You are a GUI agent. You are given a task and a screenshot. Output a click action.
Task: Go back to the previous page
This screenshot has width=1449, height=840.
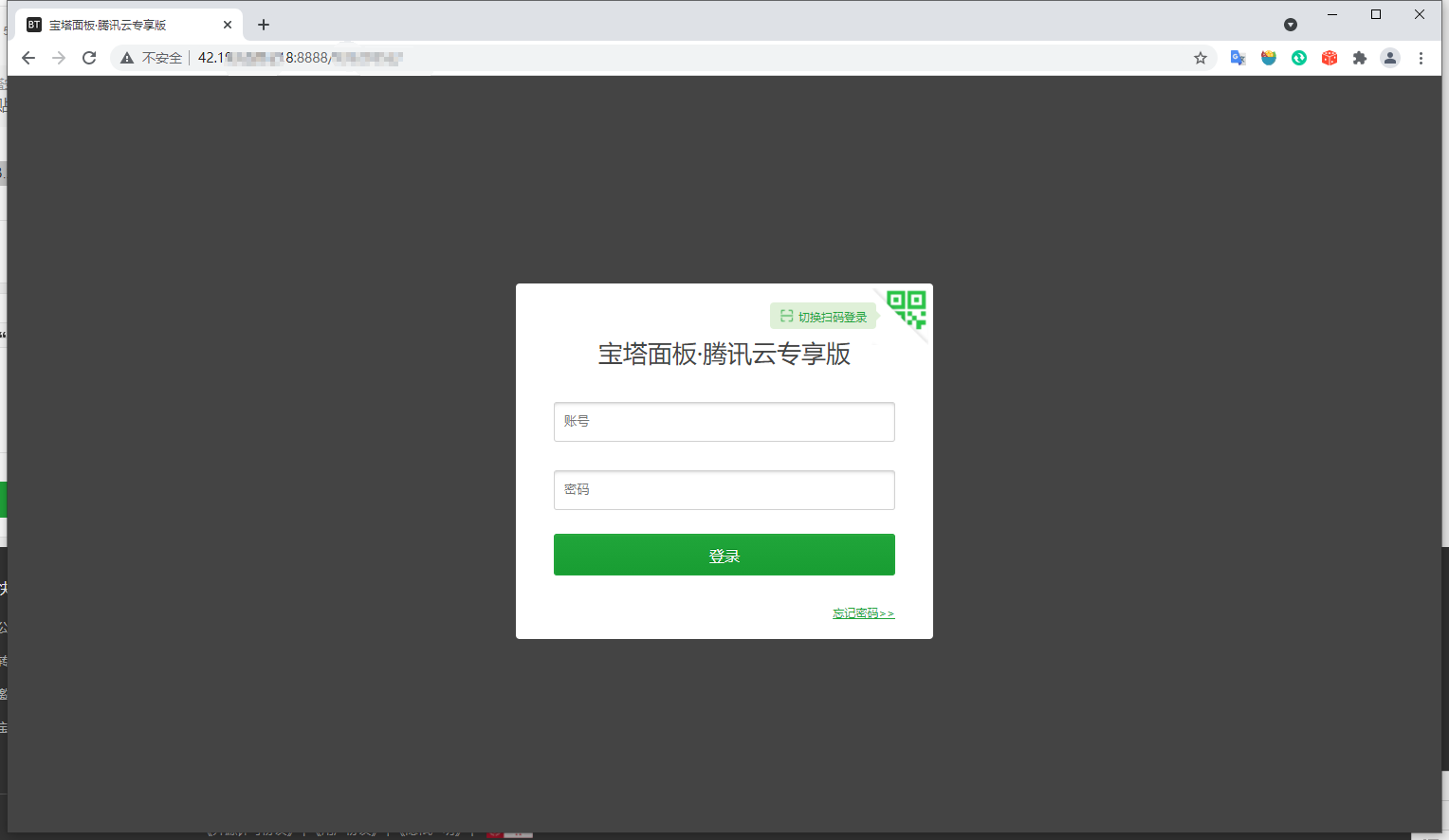coord(28,58)
